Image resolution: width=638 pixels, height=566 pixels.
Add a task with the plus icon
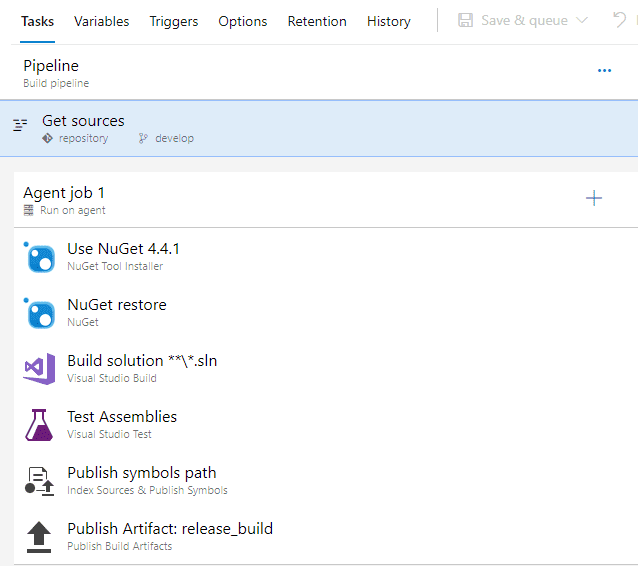(x=594, y=198)
